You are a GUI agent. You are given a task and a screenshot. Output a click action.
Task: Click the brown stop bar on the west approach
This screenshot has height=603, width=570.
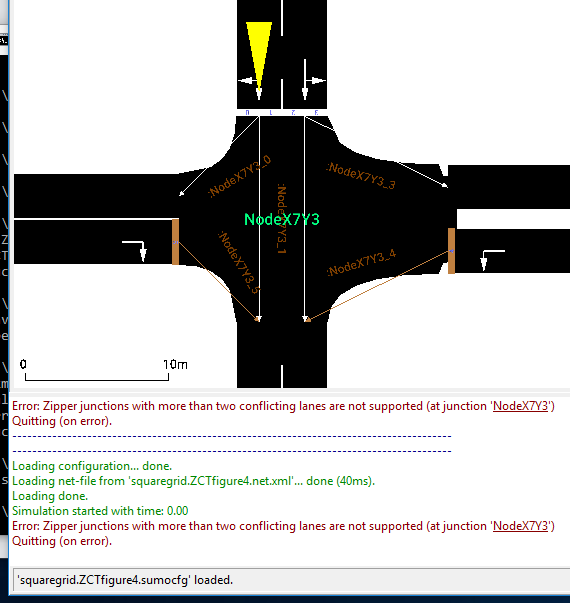(175, 242)
